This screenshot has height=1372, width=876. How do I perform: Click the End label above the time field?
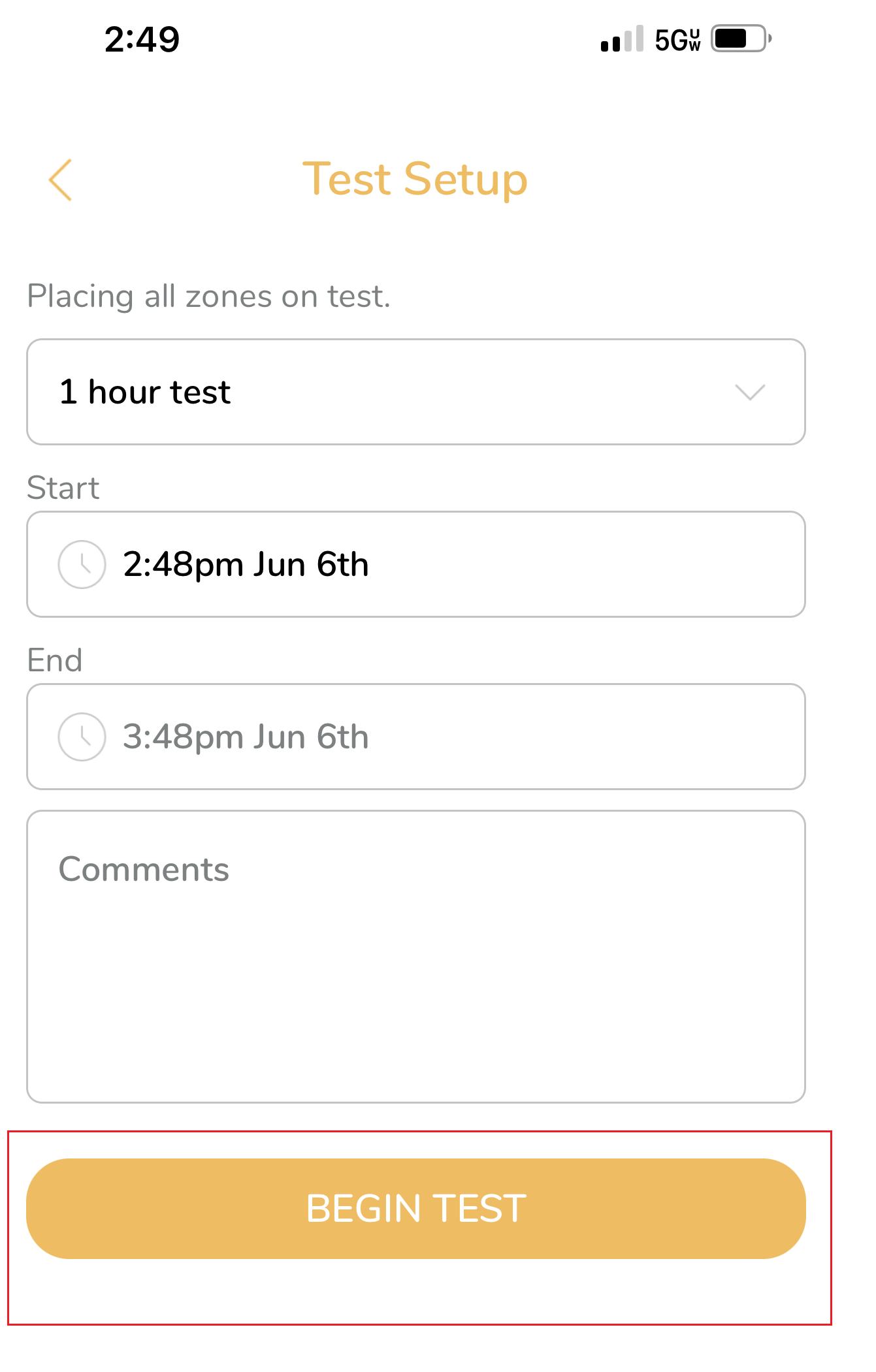click(x=55, y=660)
